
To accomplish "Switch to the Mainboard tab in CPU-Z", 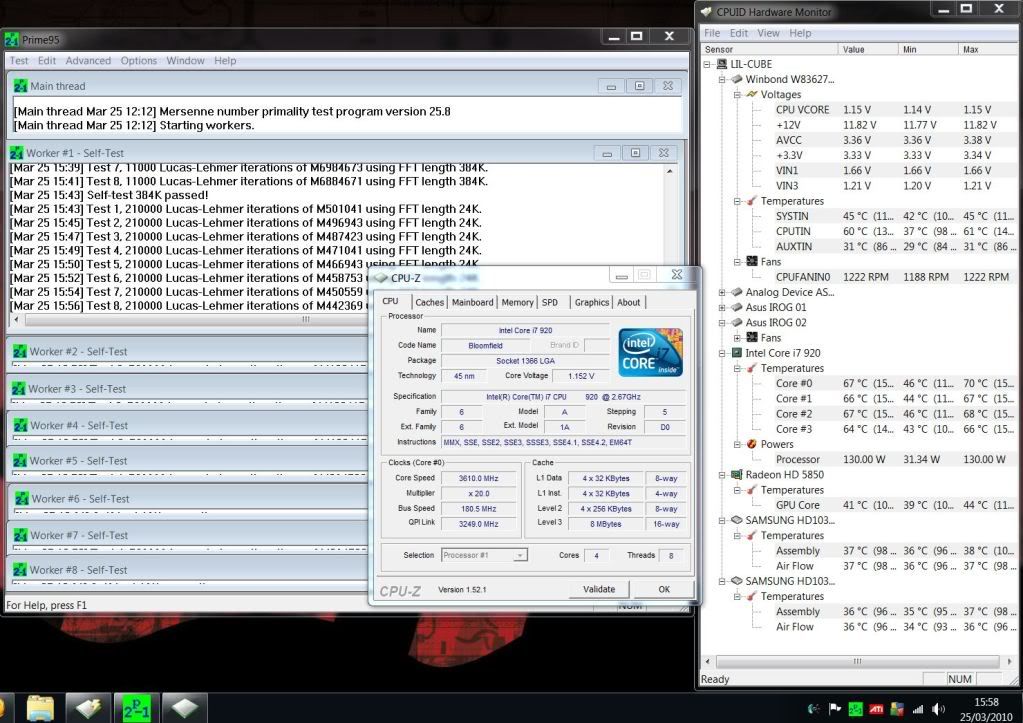I will tap(472, 302).
